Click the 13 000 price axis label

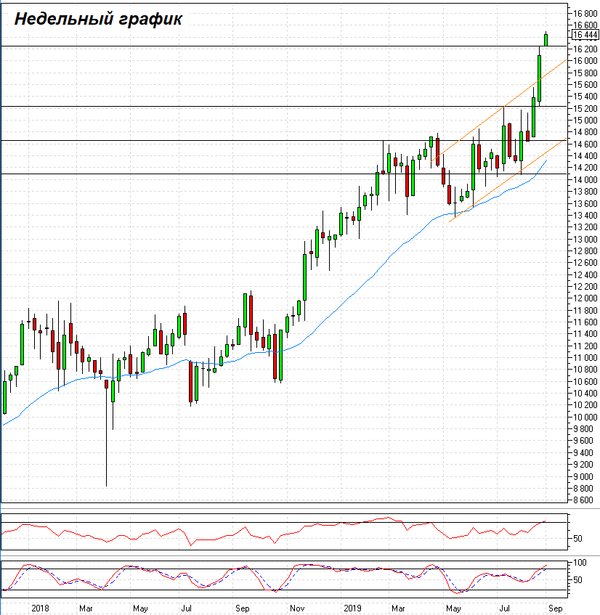pyautogui.click(x=585, y=239)
